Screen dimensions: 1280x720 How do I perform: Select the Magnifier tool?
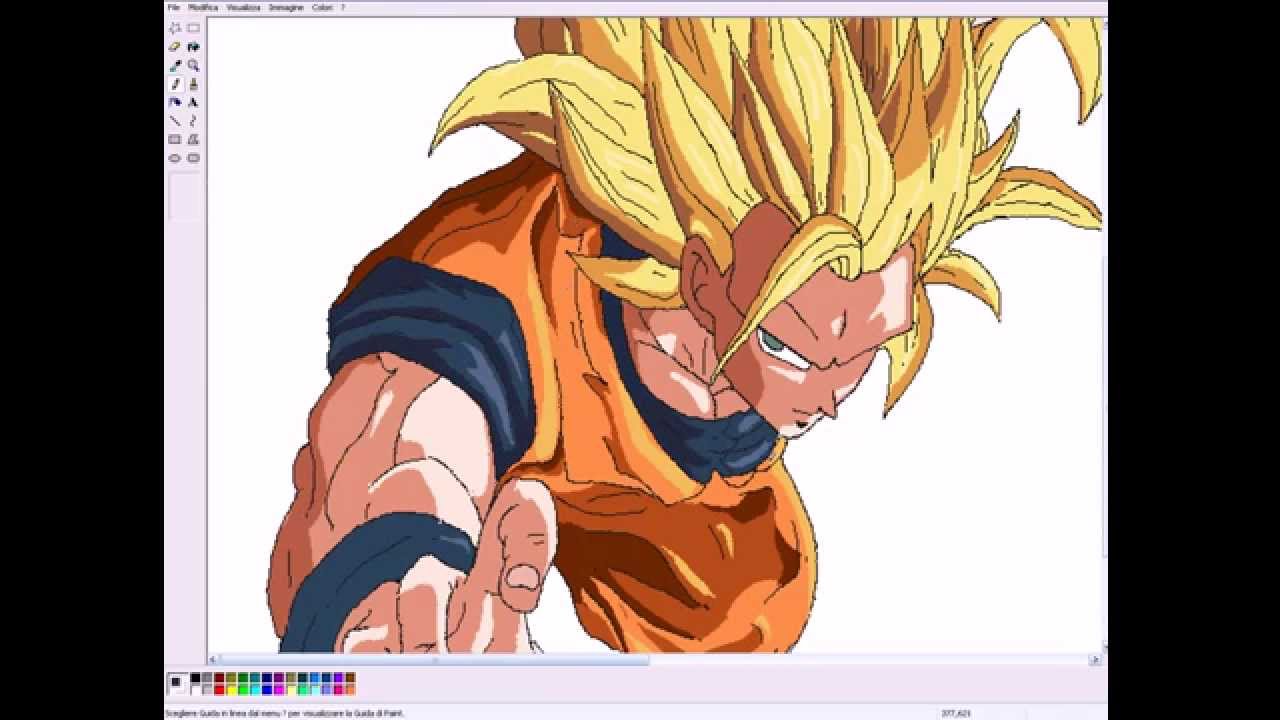tap(193, 65)
